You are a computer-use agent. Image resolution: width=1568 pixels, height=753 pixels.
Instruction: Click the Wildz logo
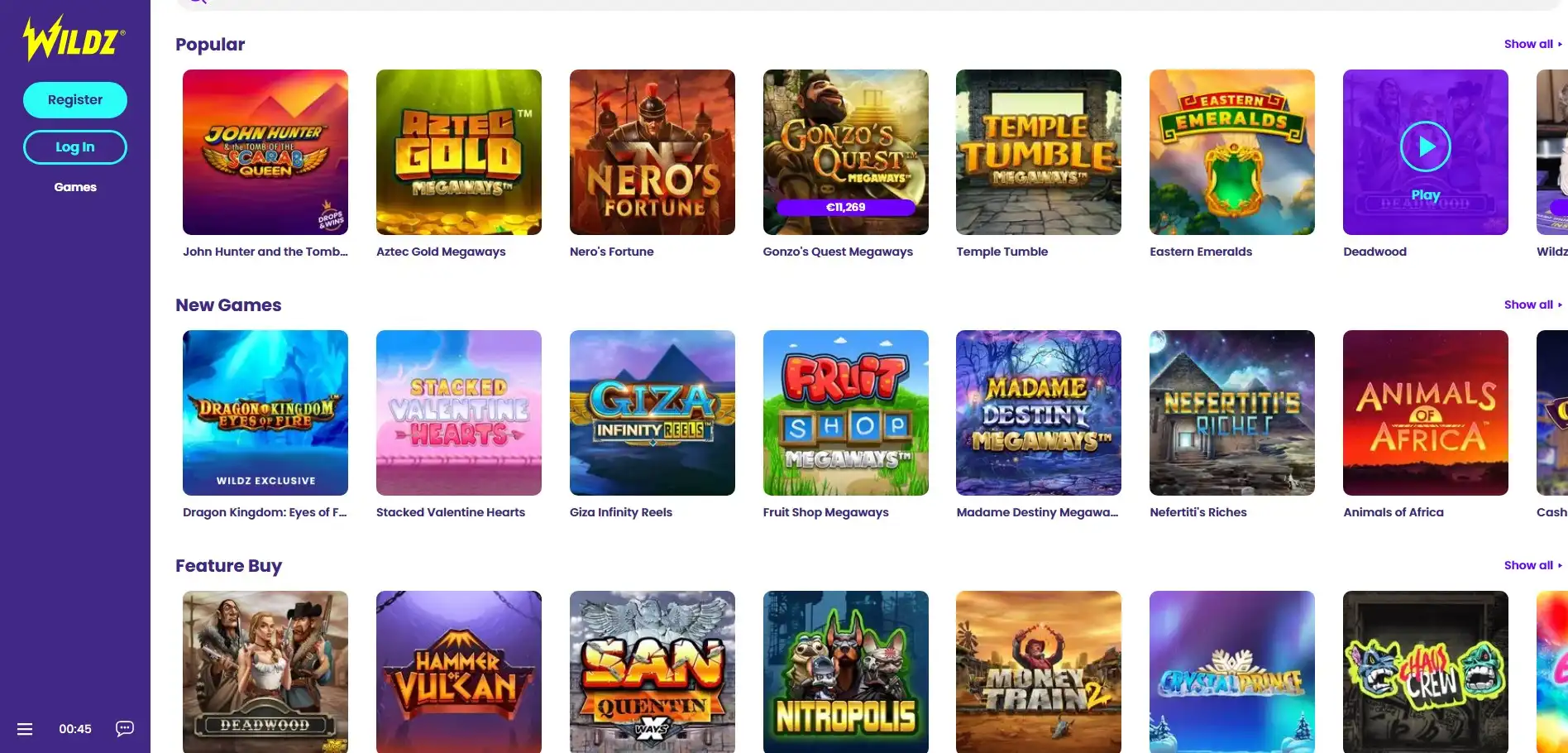(x=74, y=39)
